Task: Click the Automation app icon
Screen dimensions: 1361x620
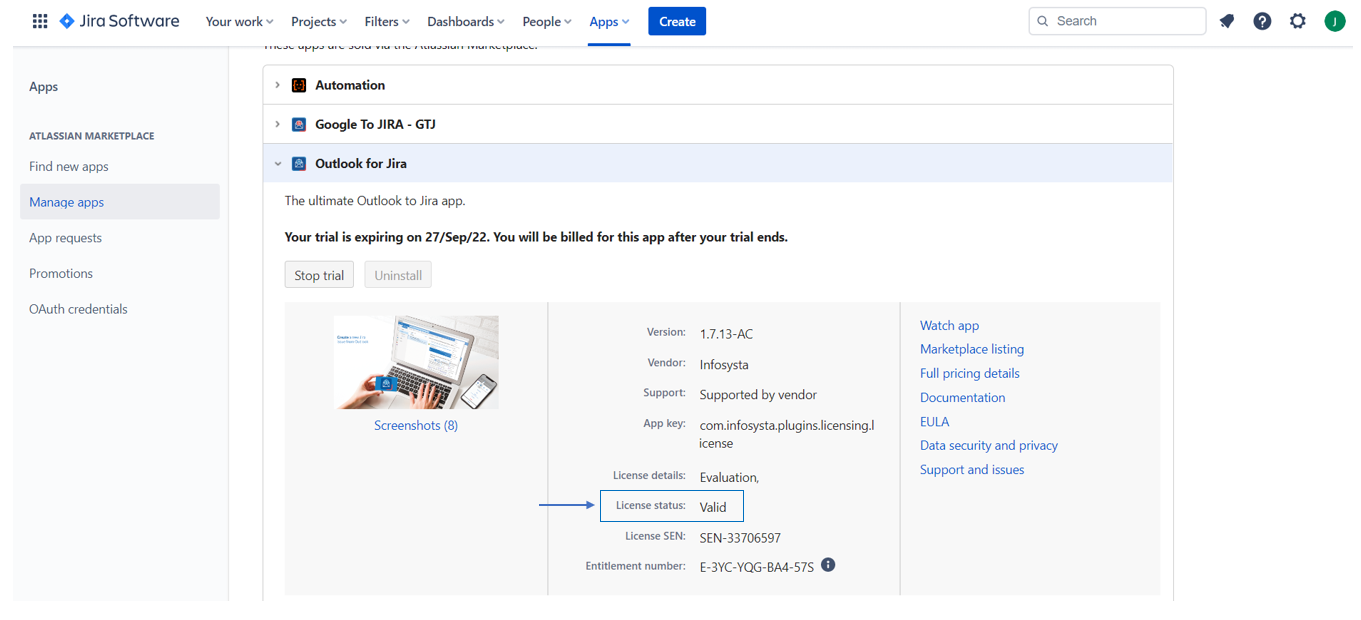Action: [299, 85]
